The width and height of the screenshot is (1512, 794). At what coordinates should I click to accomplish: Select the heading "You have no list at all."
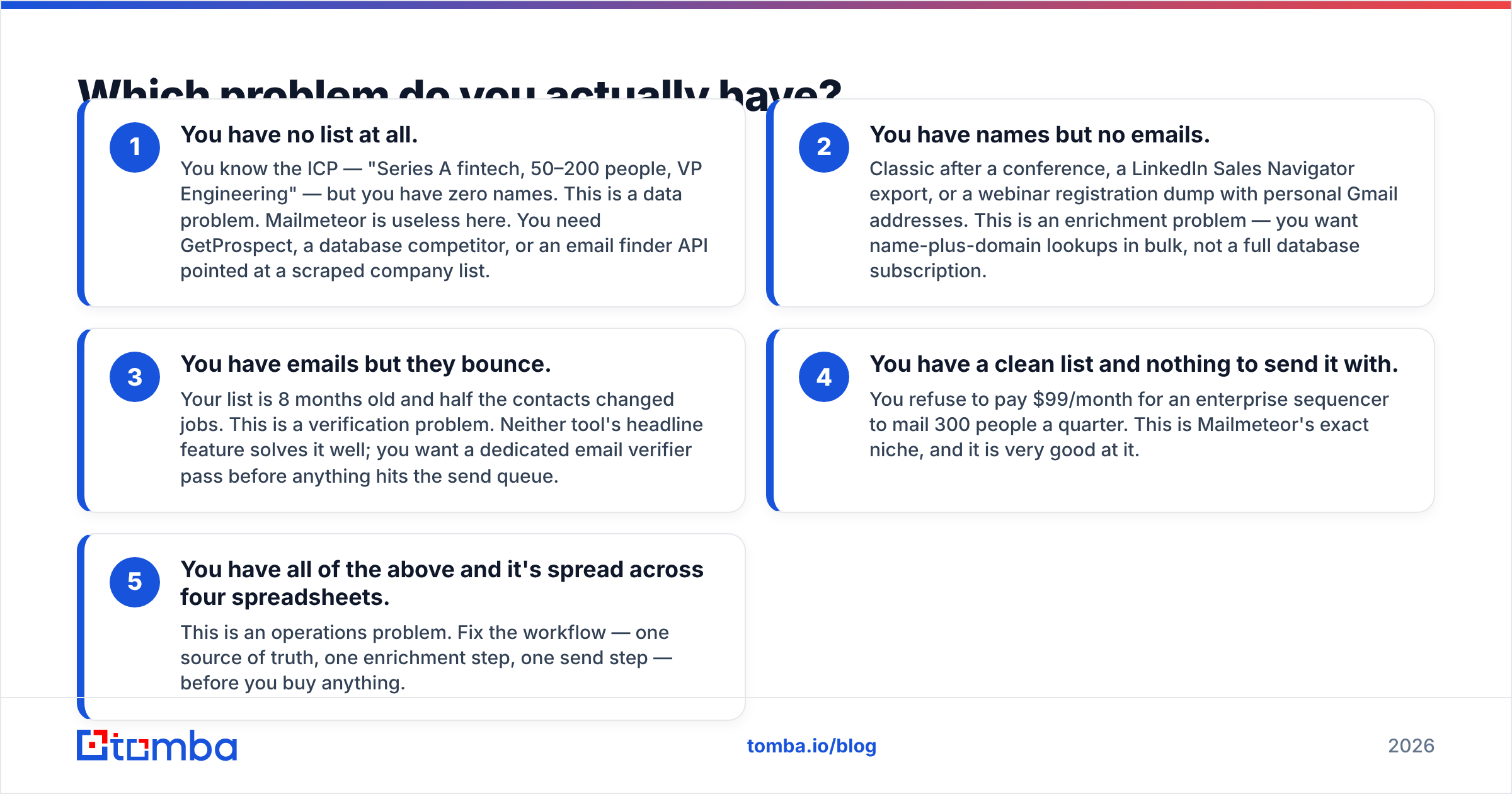click(299, 135)
